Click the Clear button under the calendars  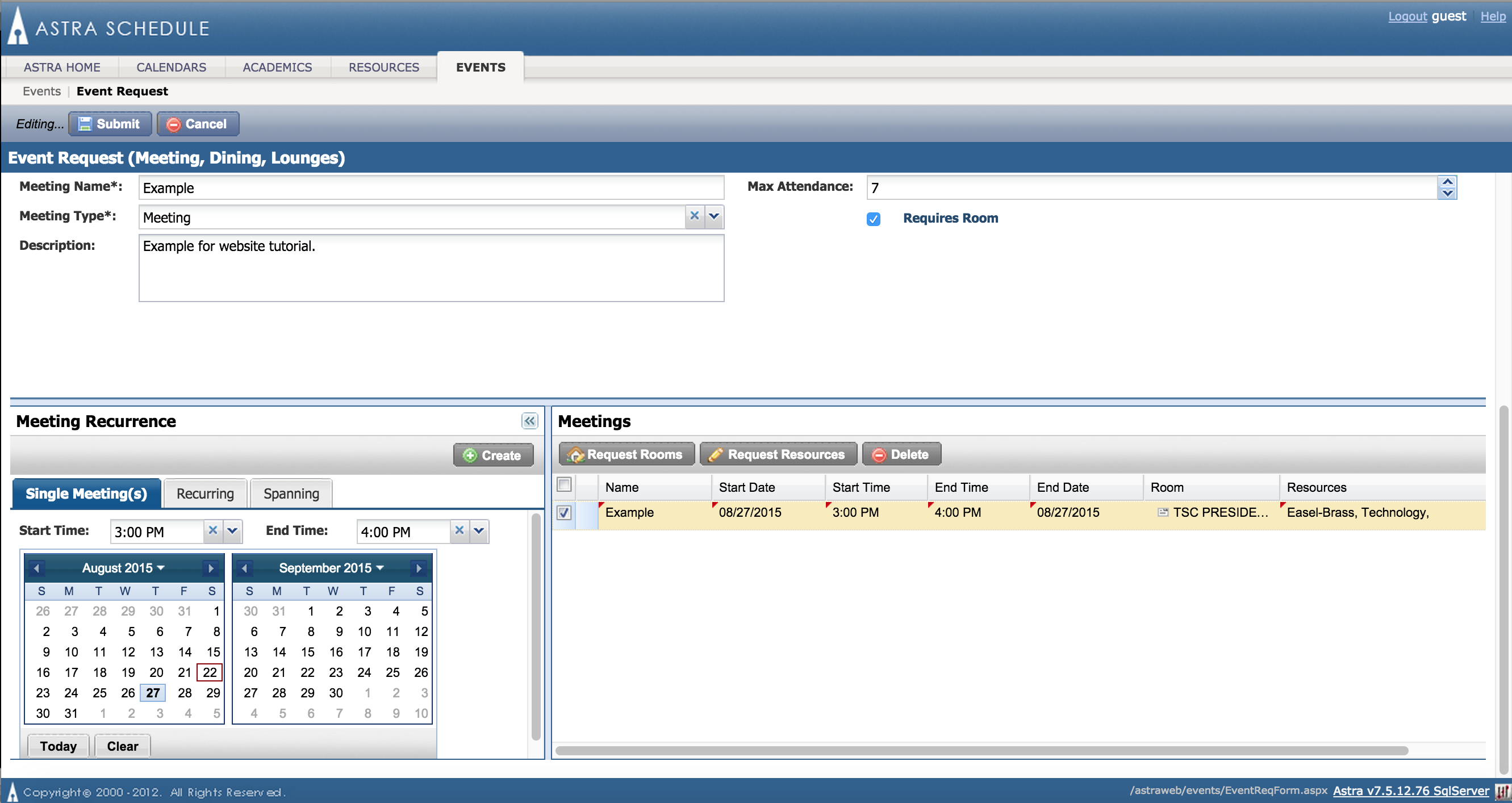click(123, 746)
